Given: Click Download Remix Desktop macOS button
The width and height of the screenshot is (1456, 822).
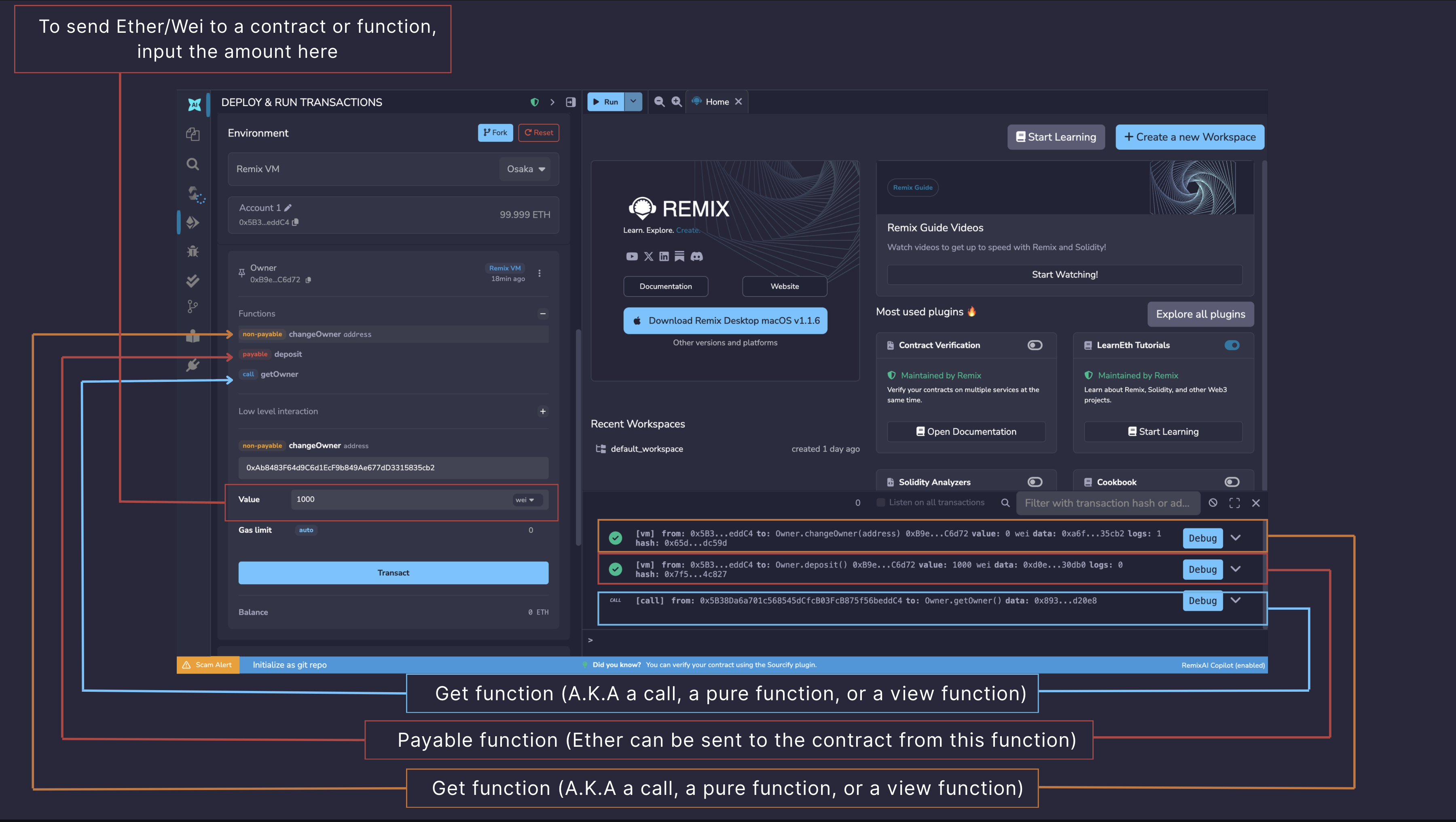Looking at the screenshot, I should click(x=725, y=320).
